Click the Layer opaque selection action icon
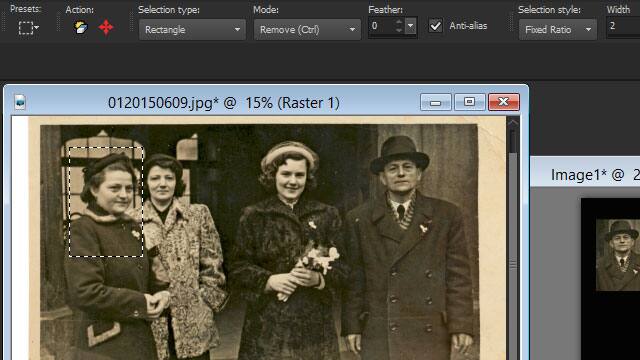 [x=81, y=27]
